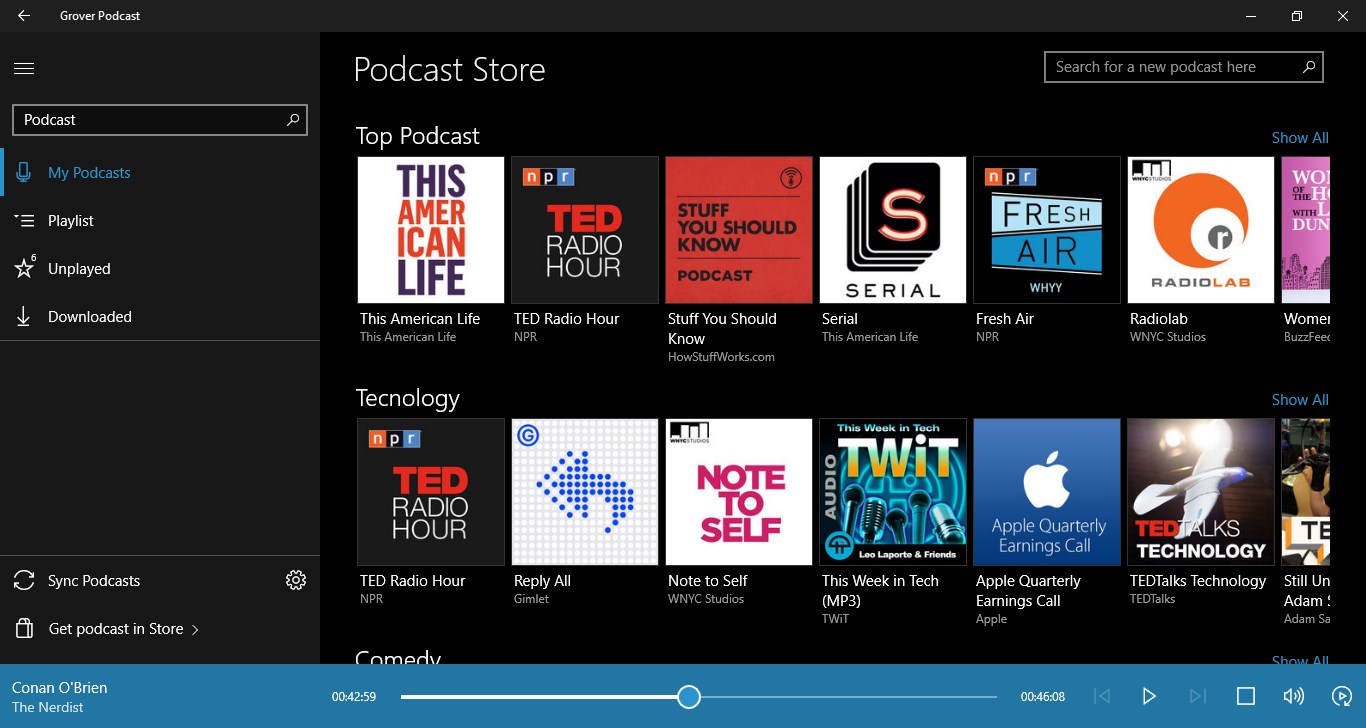
Task: View Unplayed episodes
Action: pyautogui.click(x=78, y=268)
